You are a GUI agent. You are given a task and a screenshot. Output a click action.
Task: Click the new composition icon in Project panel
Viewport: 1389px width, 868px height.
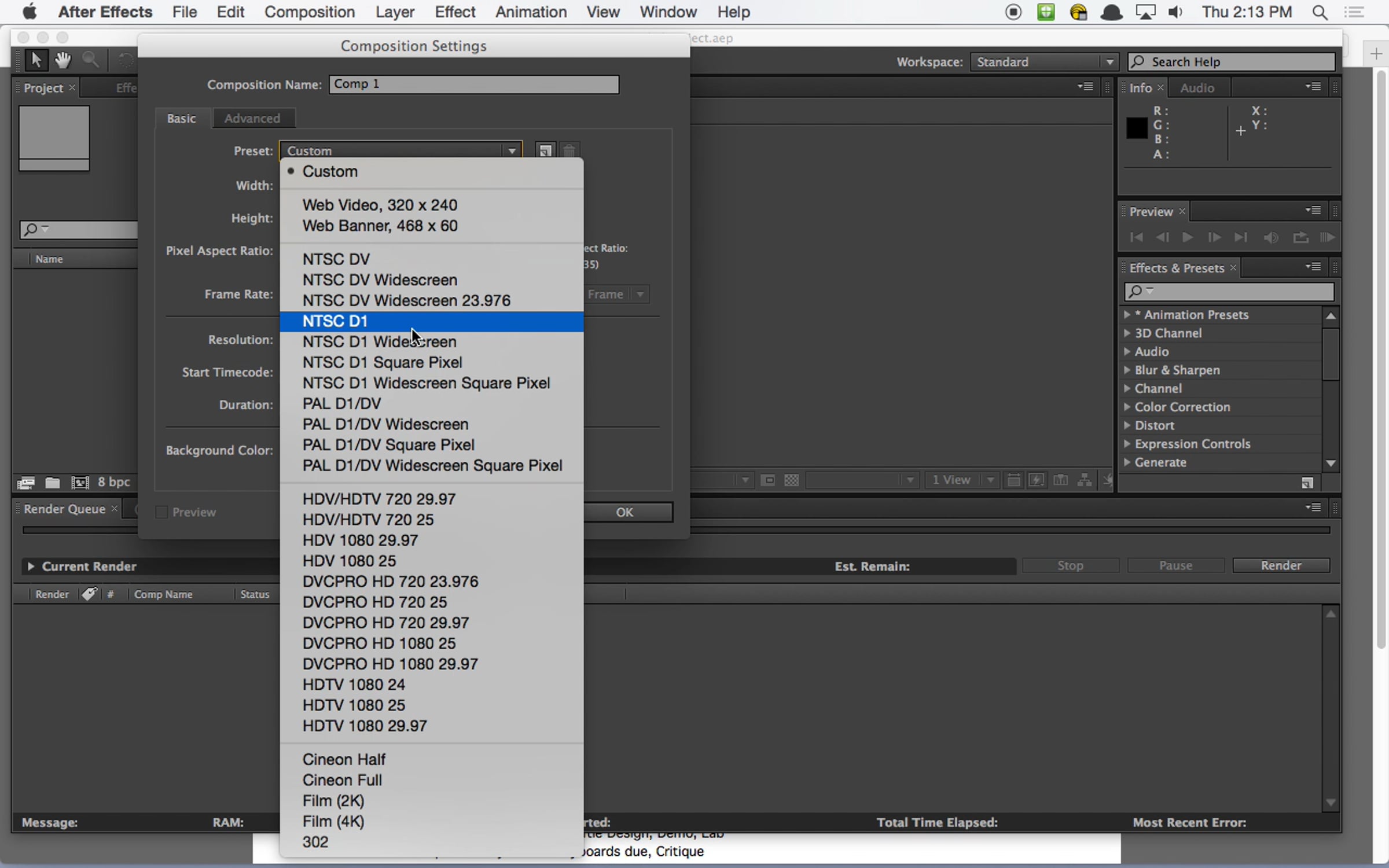coord(79,482)
